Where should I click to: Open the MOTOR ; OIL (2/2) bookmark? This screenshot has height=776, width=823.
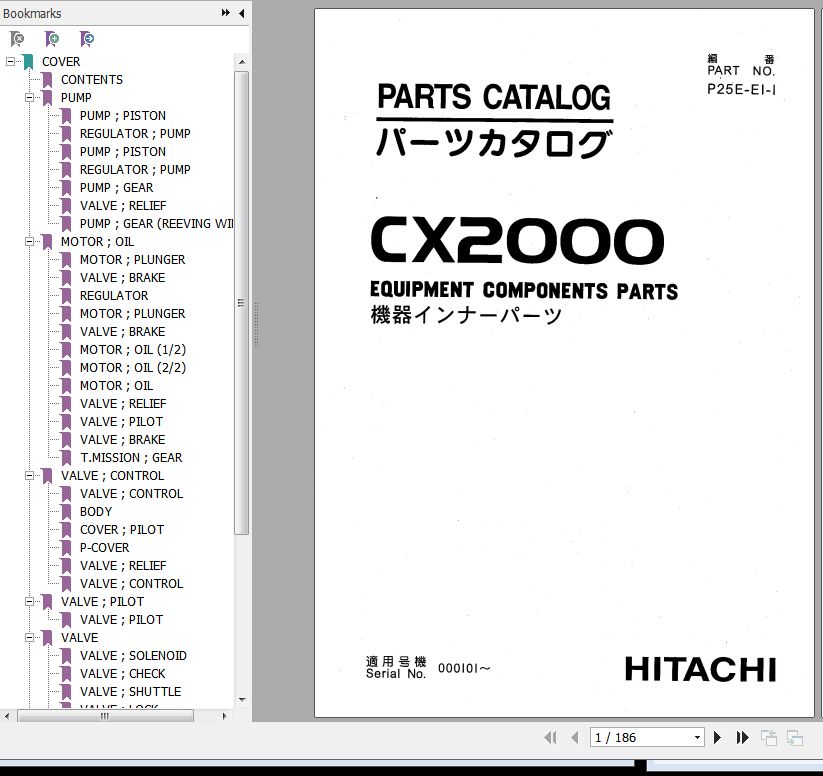(133, 368)
